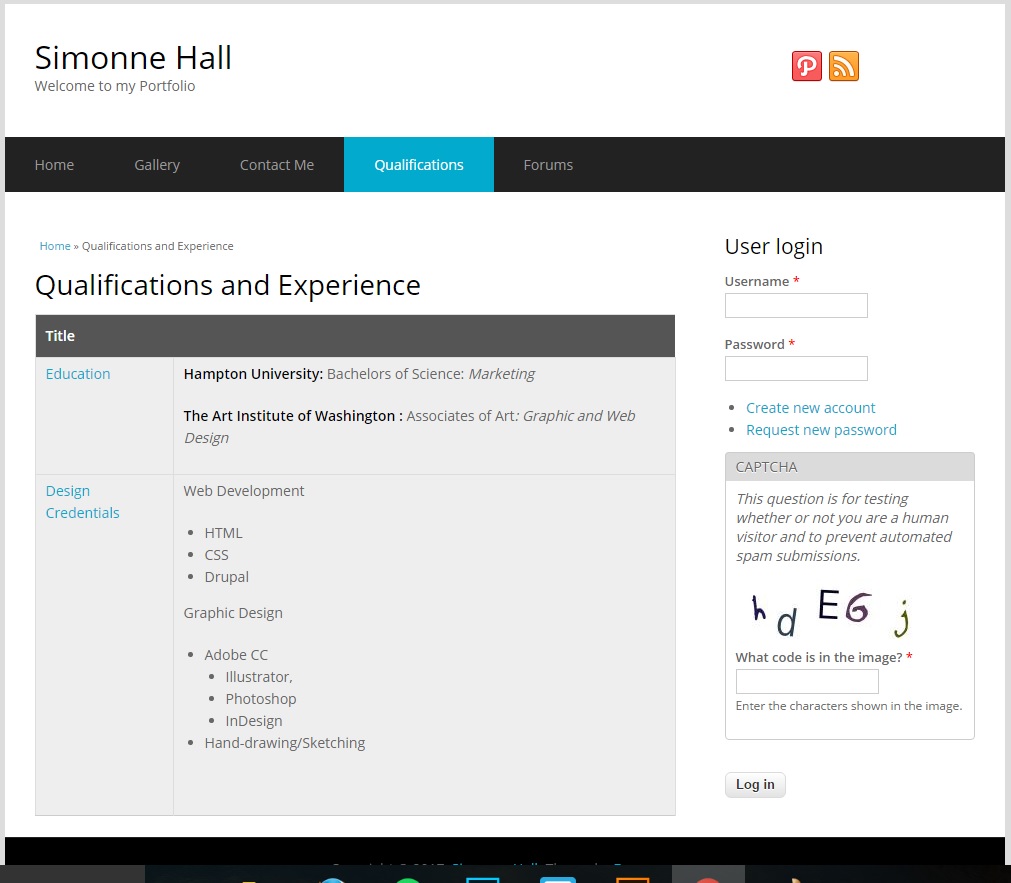This screenshot has width=1011, height=883.
Task: Select the Request new password link
Action: [x=821, y=430]
